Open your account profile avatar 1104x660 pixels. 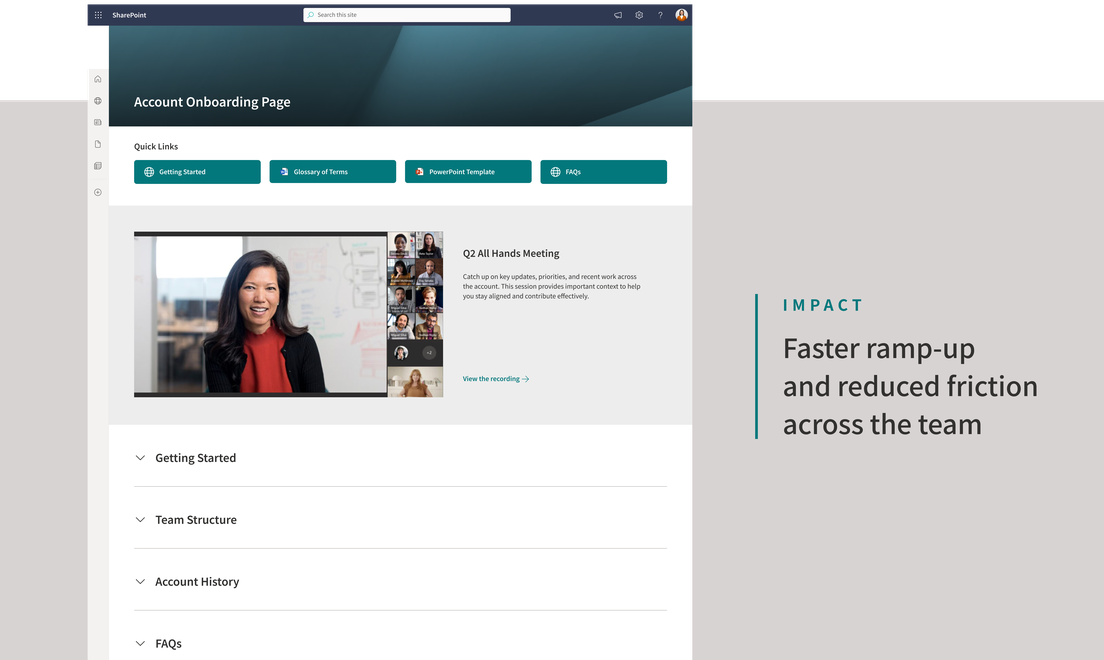click(x=681, y=14)
